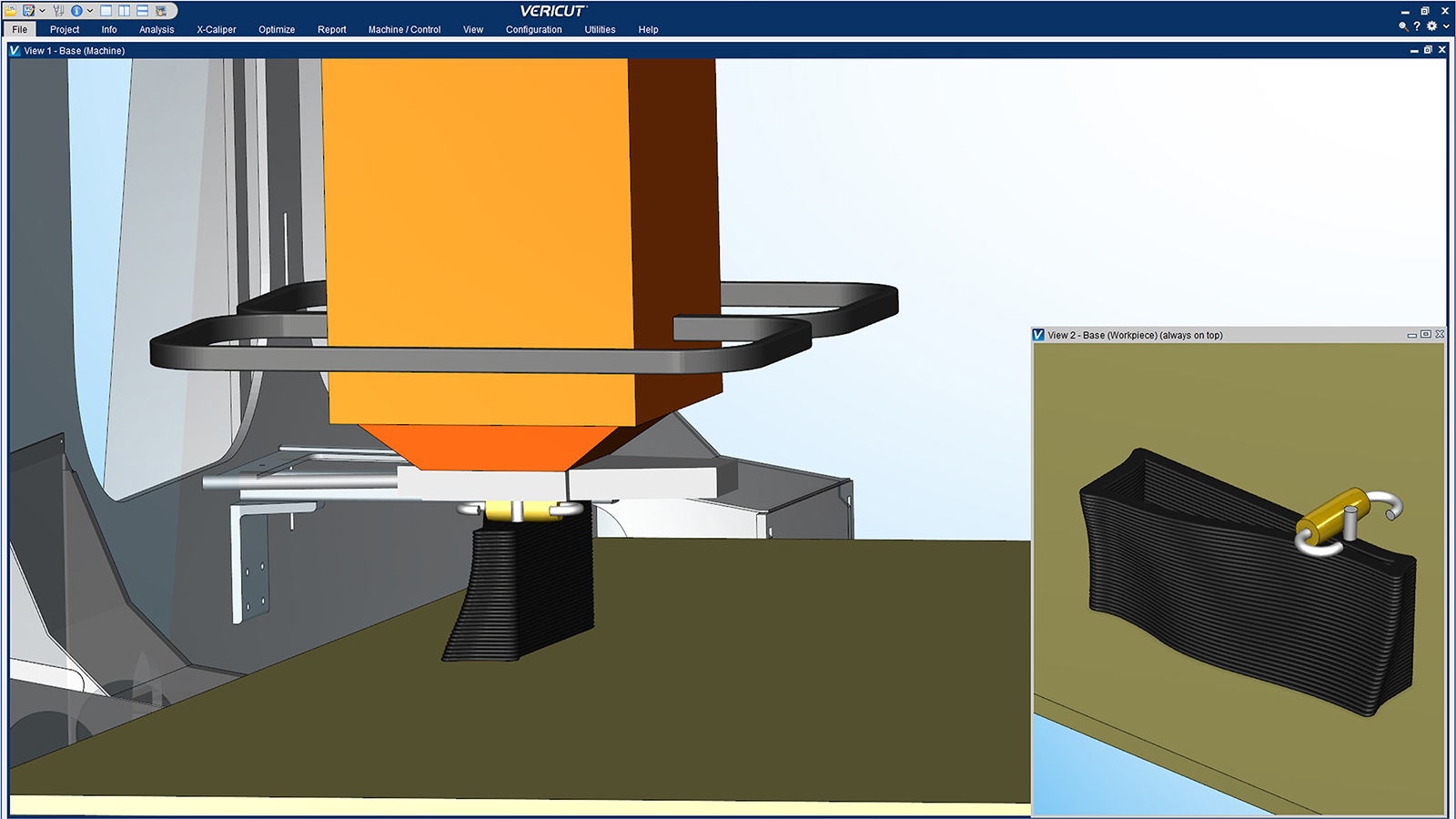
Task: Switch to stacked horizontal view layout
Action: 143,11
